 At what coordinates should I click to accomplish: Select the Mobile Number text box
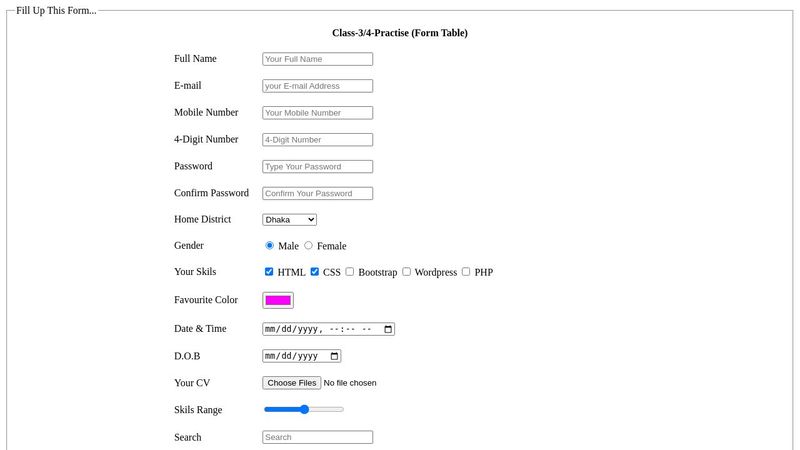317,113
